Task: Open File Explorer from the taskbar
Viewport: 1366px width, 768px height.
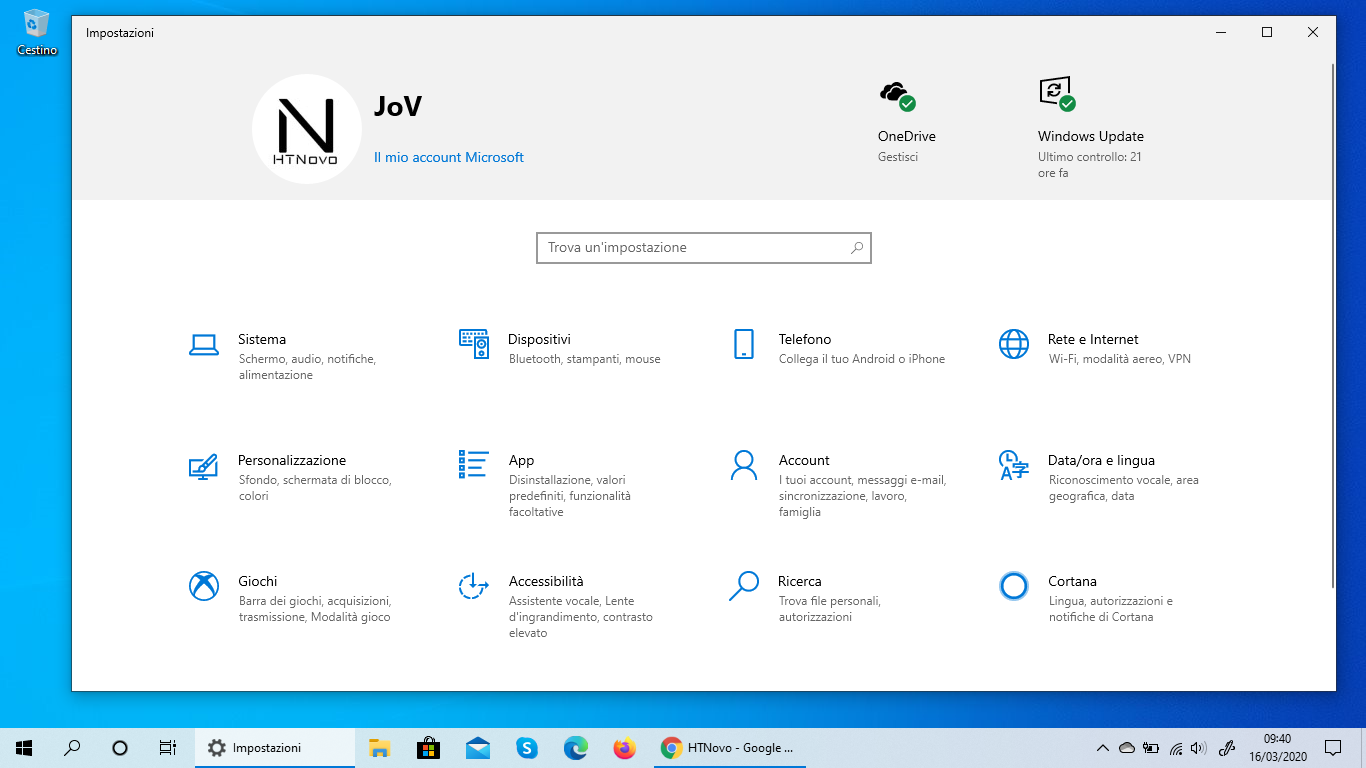Action: coord(379,747)
